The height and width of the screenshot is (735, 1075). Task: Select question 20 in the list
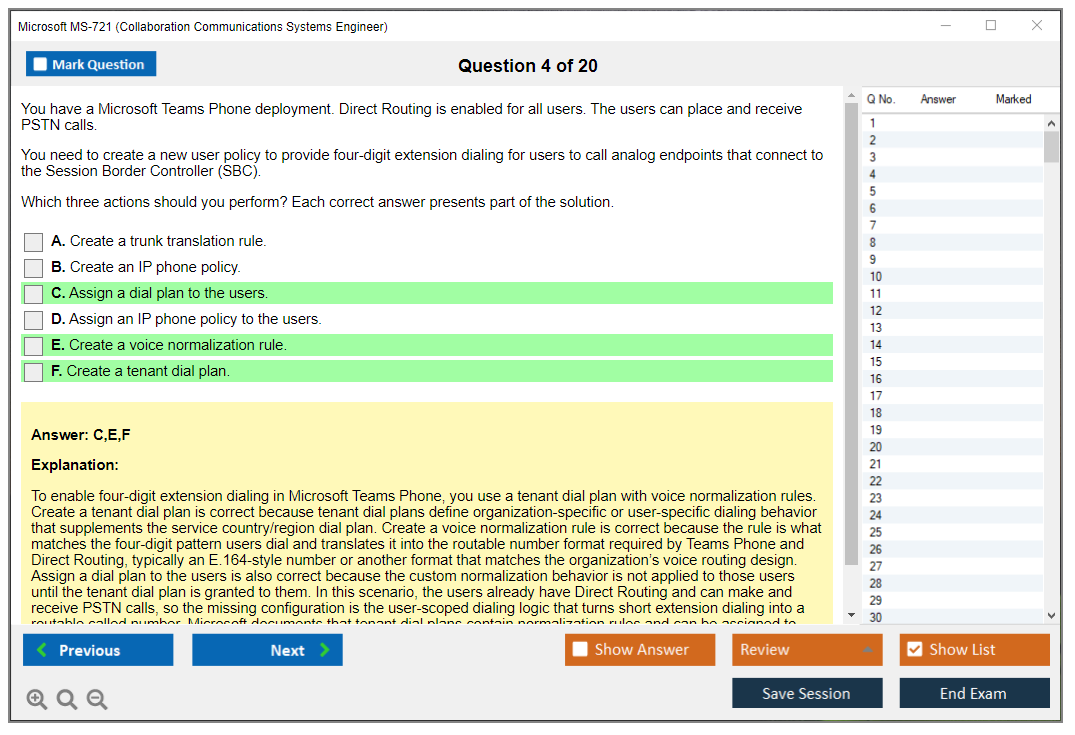point(953,447)
